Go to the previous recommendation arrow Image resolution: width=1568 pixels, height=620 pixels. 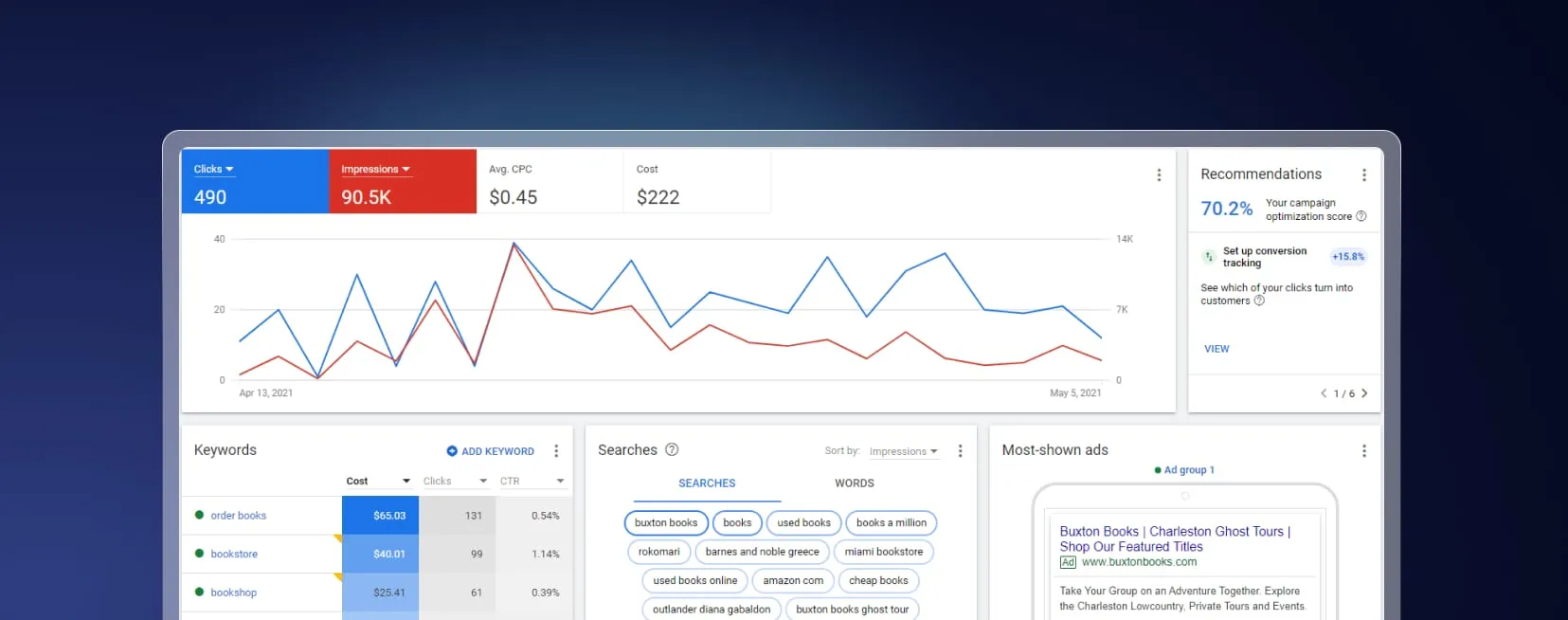coord(1324,393)
